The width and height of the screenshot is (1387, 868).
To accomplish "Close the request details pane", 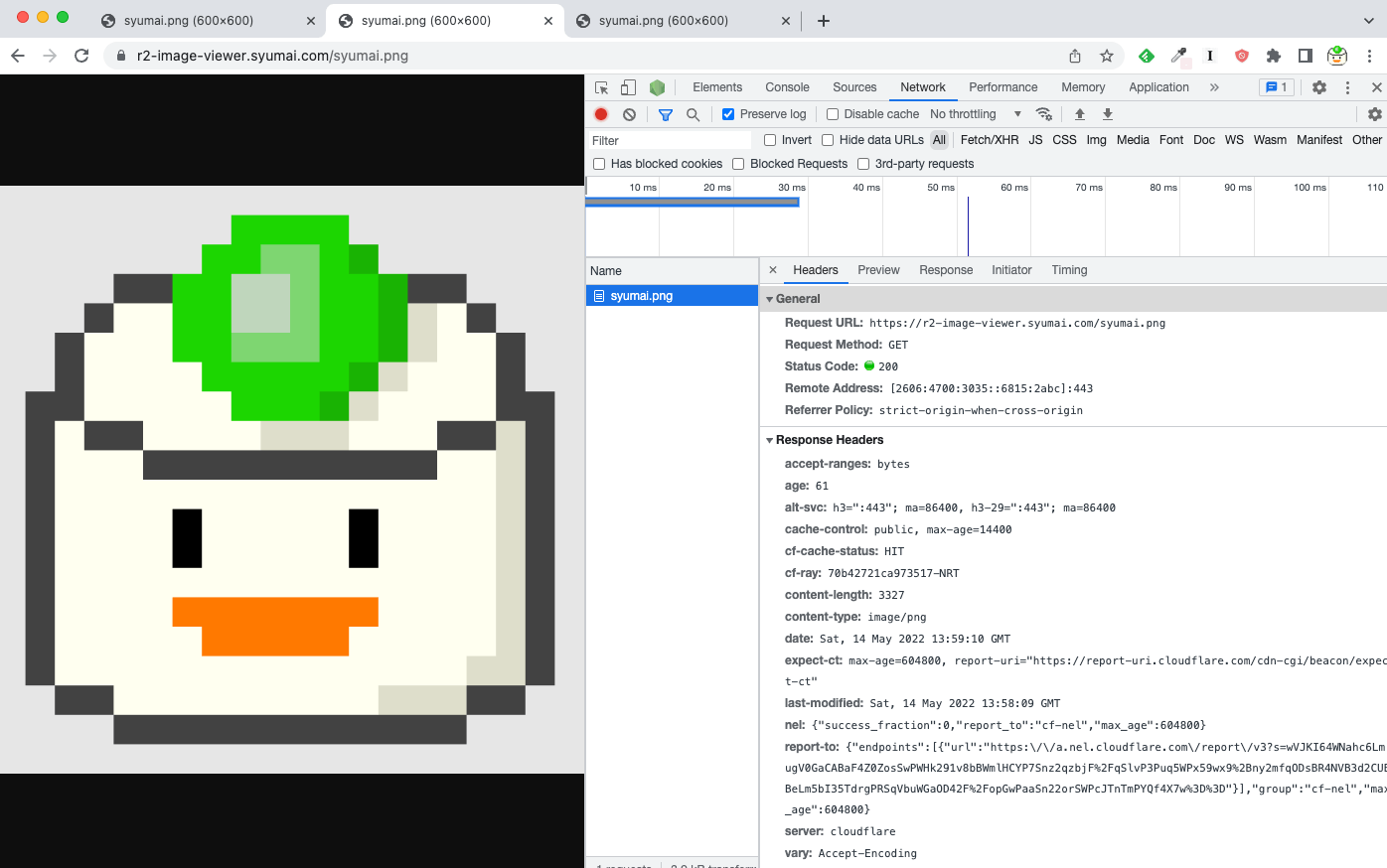I will (773, 270).
